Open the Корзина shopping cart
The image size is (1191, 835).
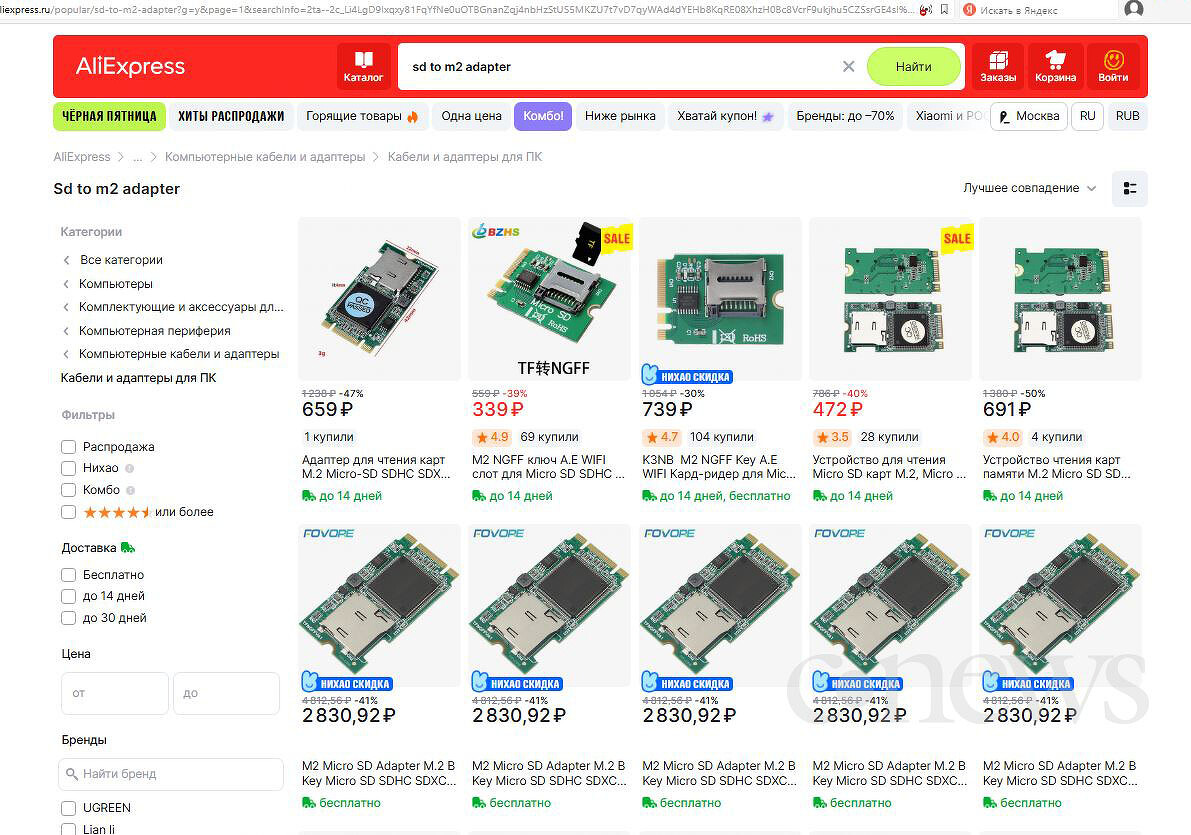[1055, 66]
